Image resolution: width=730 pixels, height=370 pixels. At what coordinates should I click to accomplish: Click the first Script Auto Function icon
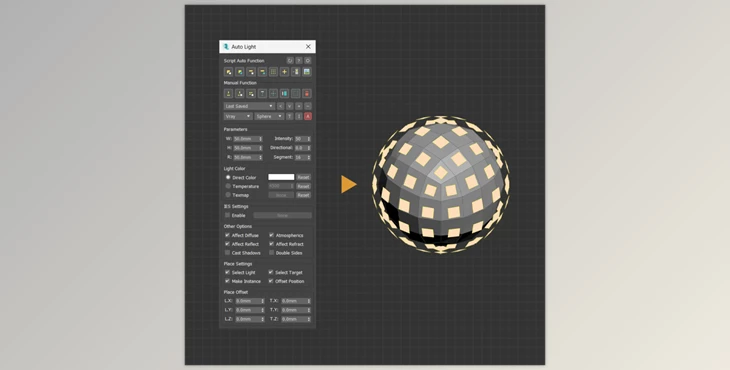[228, 72]
